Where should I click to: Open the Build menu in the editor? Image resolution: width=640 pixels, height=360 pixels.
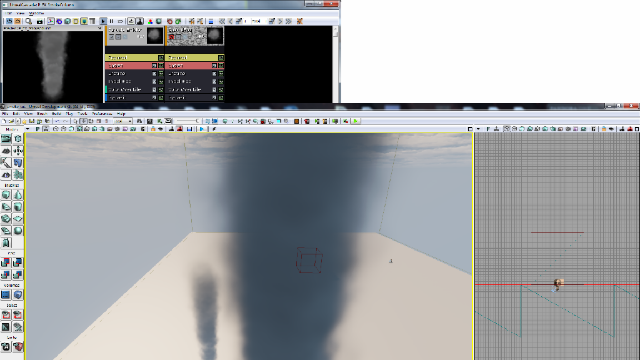point(56,114)
